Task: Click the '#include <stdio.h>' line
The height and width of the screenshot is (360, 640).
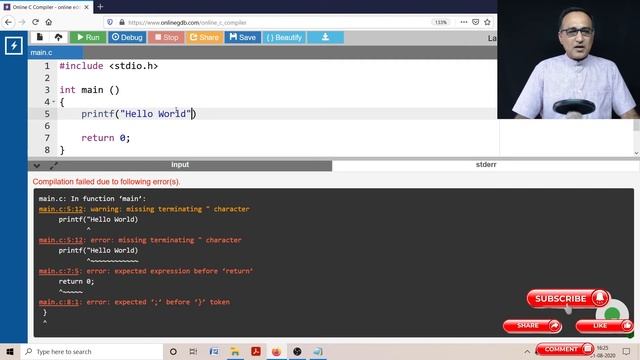Action: click(x=109, y=66)
